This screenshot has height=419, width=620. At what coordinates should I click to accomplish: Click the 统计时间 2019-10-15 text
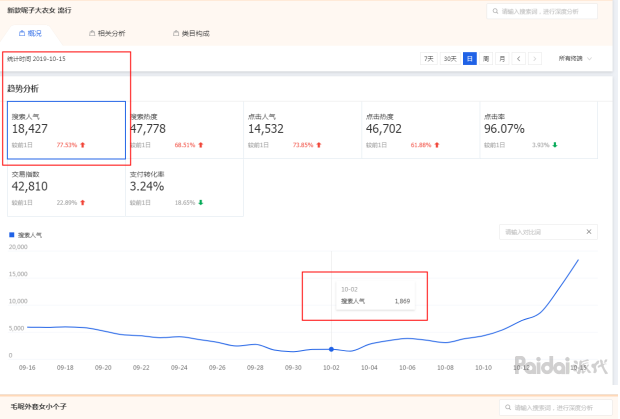[x=36, y=59]
